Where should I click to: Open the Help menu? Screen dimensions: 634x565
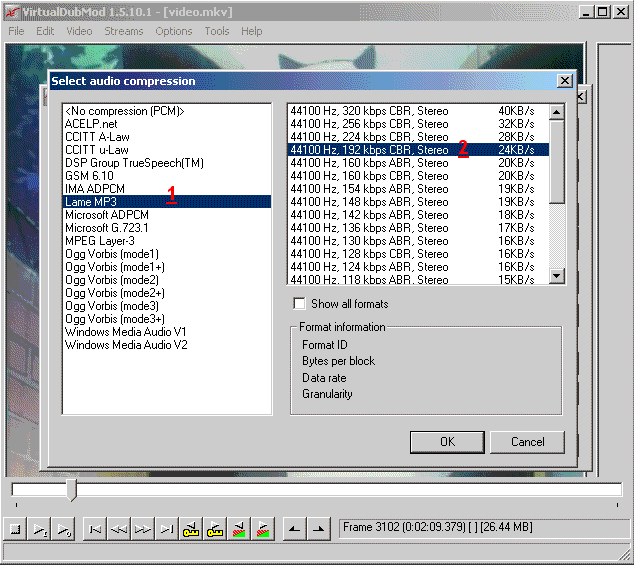251,31
